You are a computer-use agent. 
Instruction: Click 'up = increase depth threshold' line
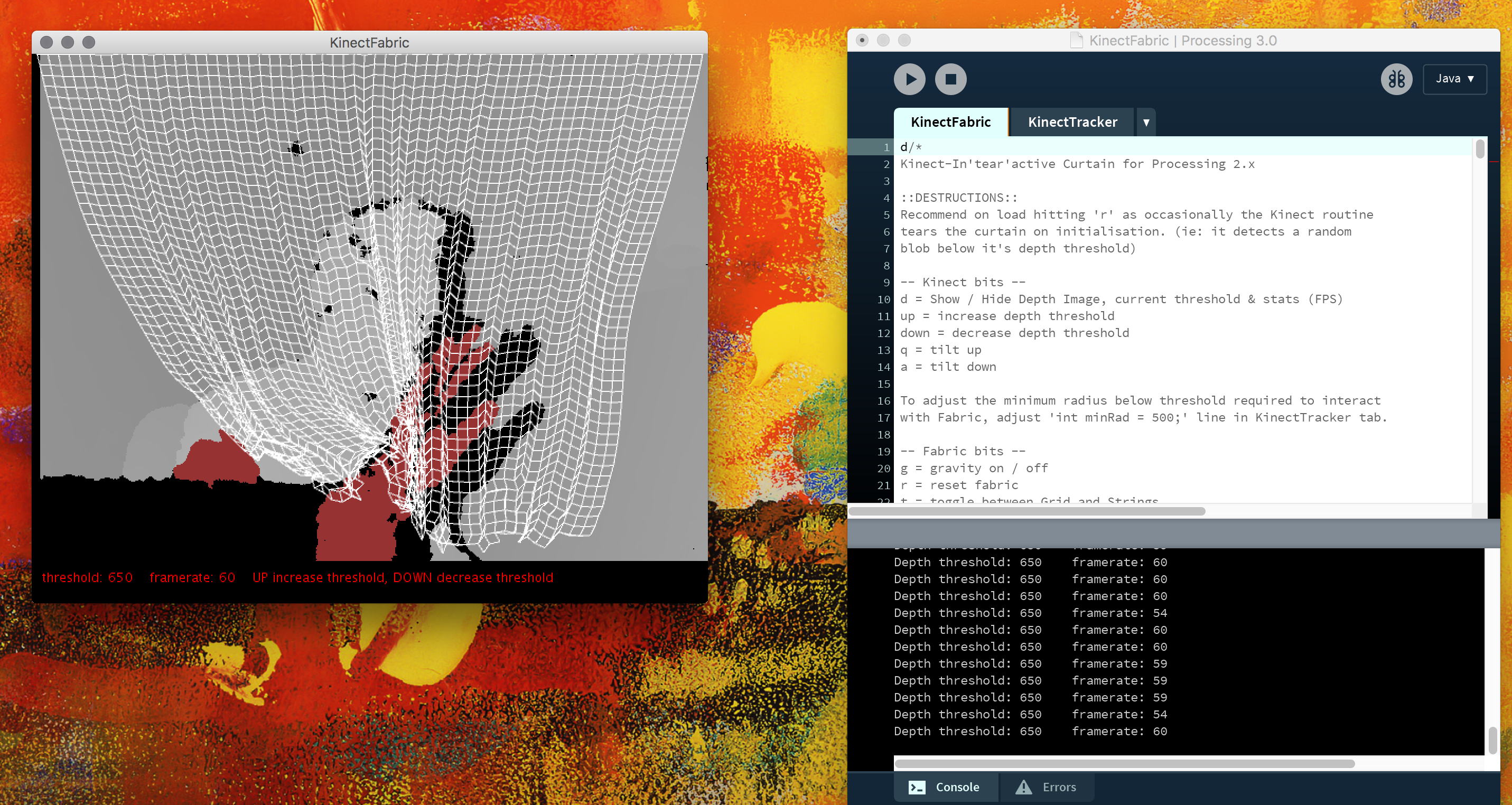point(1007,316)
